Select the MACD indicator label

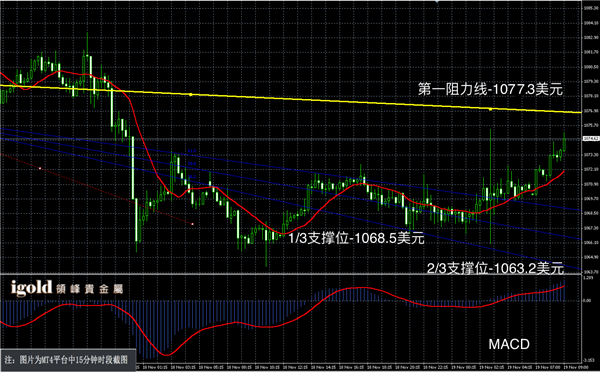click(509, 344)
